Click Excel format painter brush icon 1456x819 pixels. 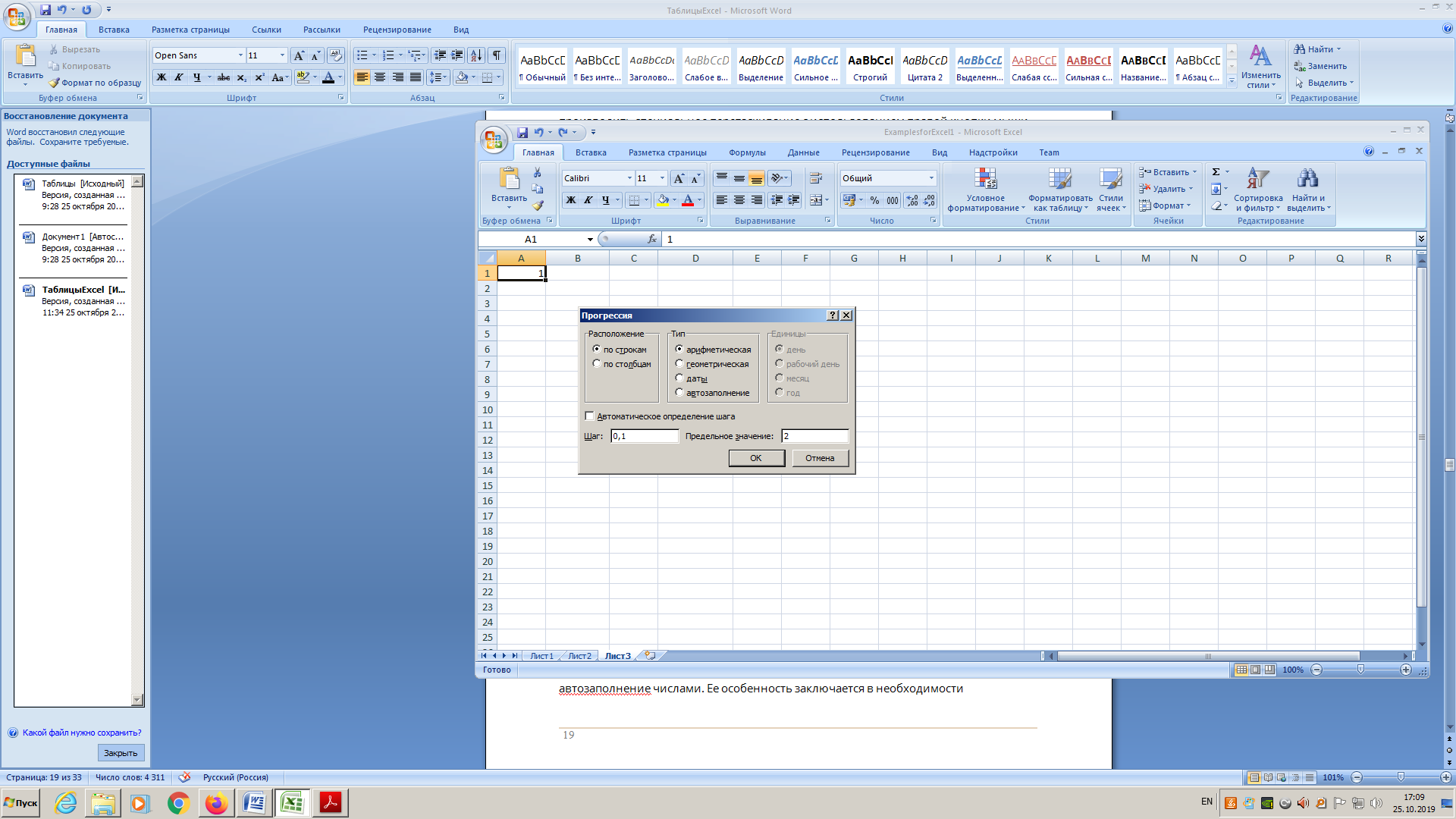[538, 206]
